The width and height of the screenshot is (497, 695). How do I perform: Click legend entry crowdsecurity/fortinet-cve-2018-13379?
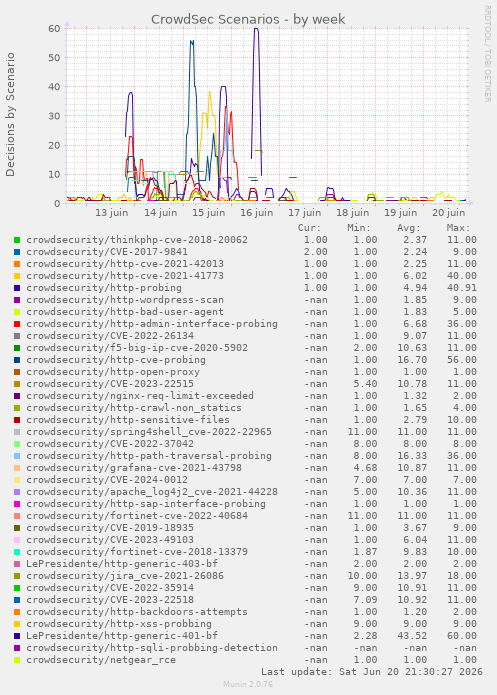tap(137, 552)
